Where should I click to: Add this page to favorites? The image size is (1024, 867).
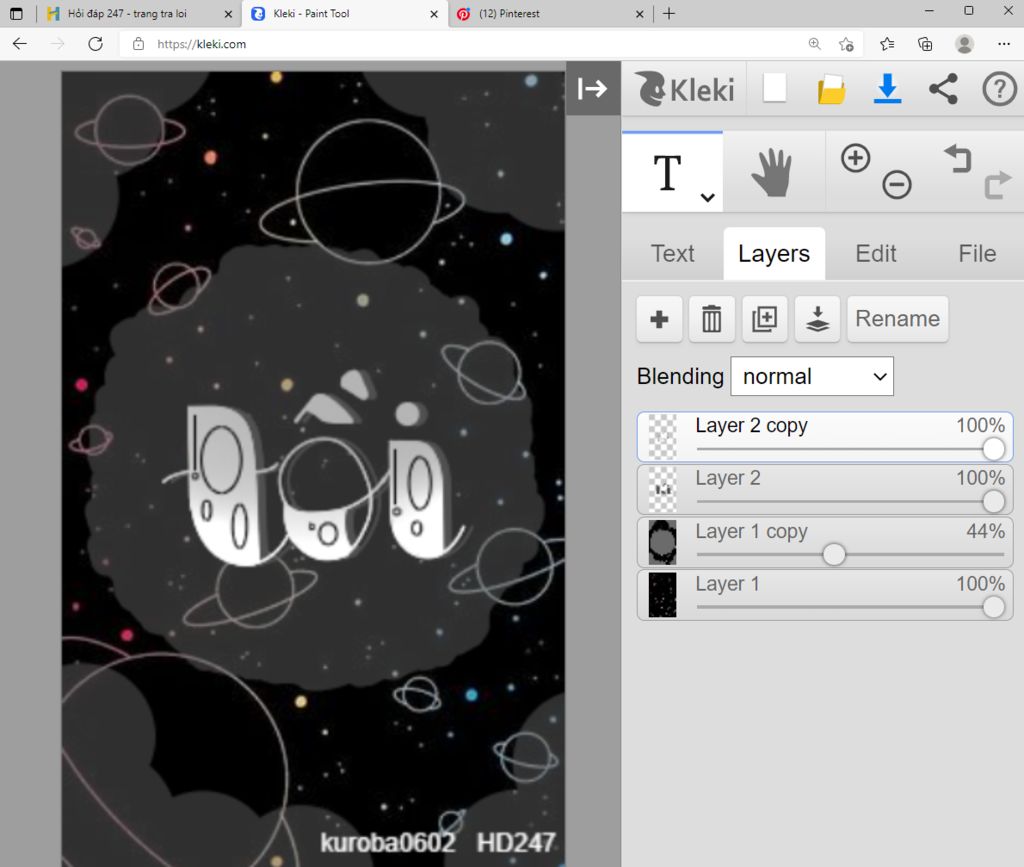(x=846, y=44)
